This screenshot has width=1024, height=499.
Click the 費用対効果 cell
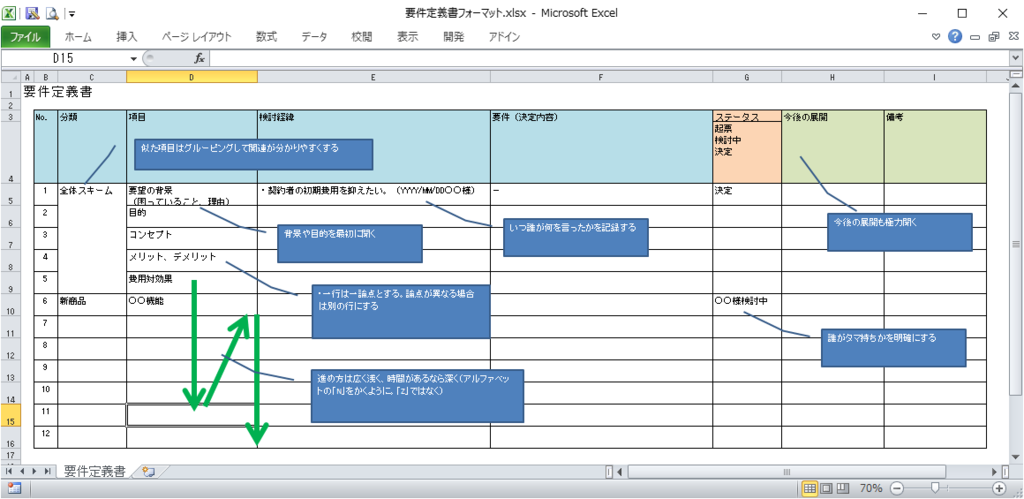pyautogui.click(x=191, y=282)
